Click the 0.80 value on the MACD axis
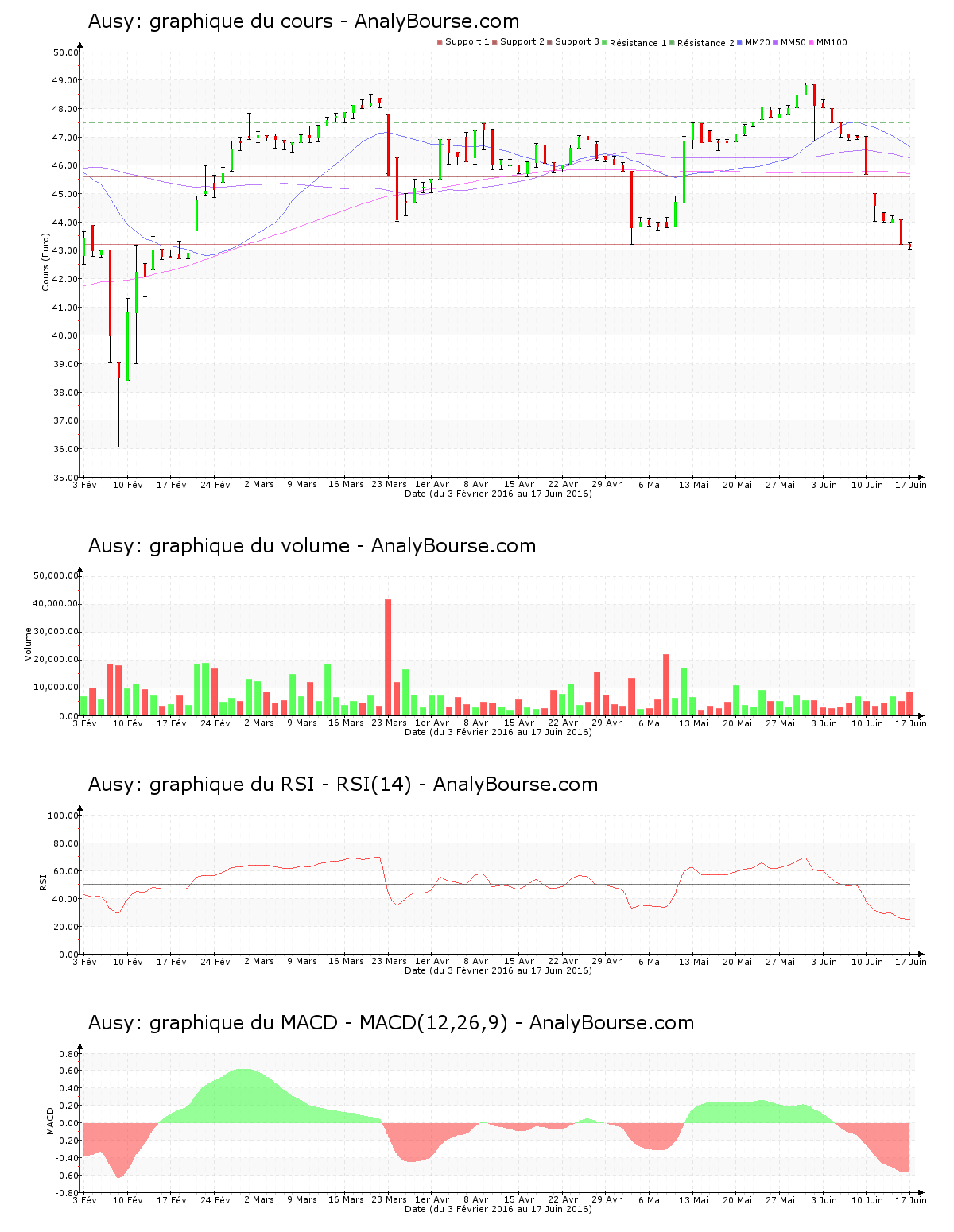 click(x=69, y=1054)
